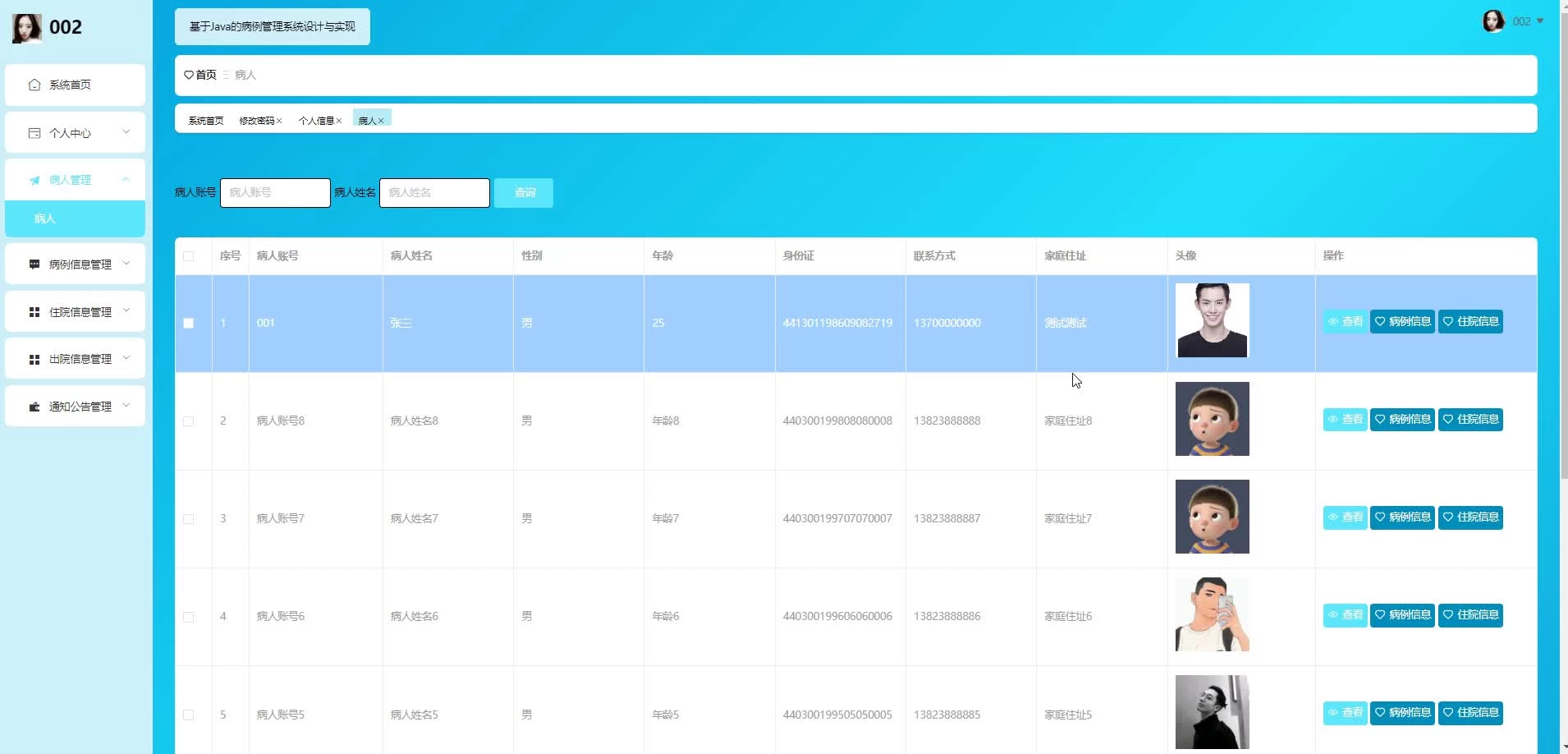This screenshot has height=754, width=1568.
Task: Click the user avatar in top-right corner
Action: [x=1492, y=21]
